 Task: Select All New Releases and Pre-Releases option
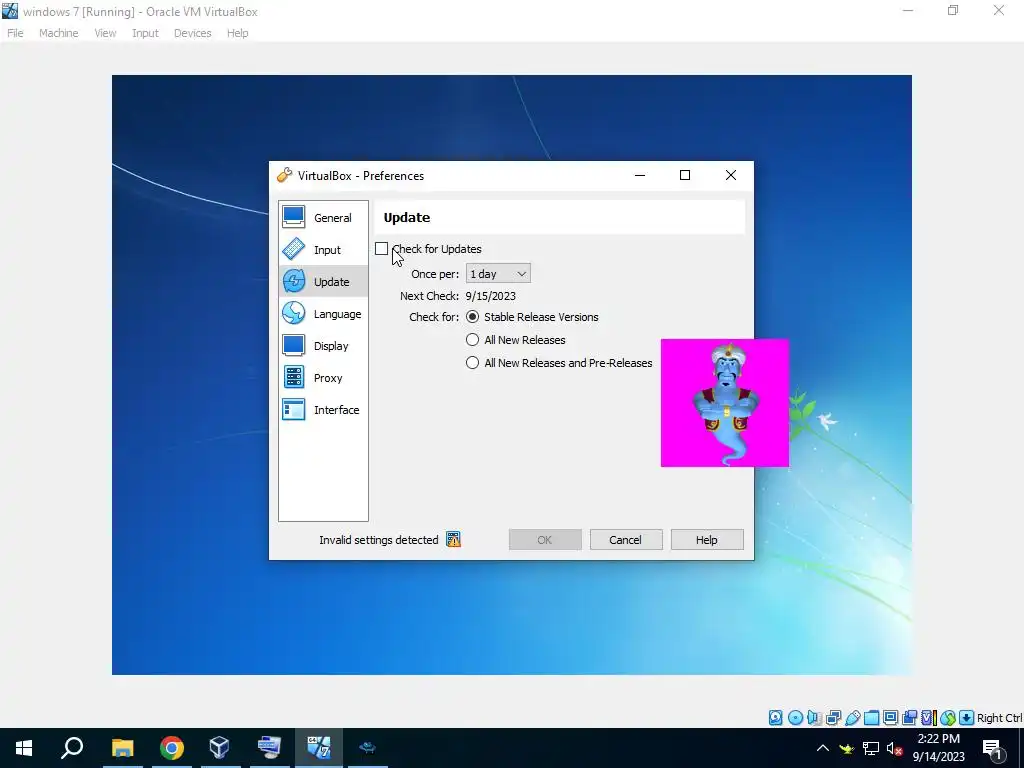click(x=472, y=362)
